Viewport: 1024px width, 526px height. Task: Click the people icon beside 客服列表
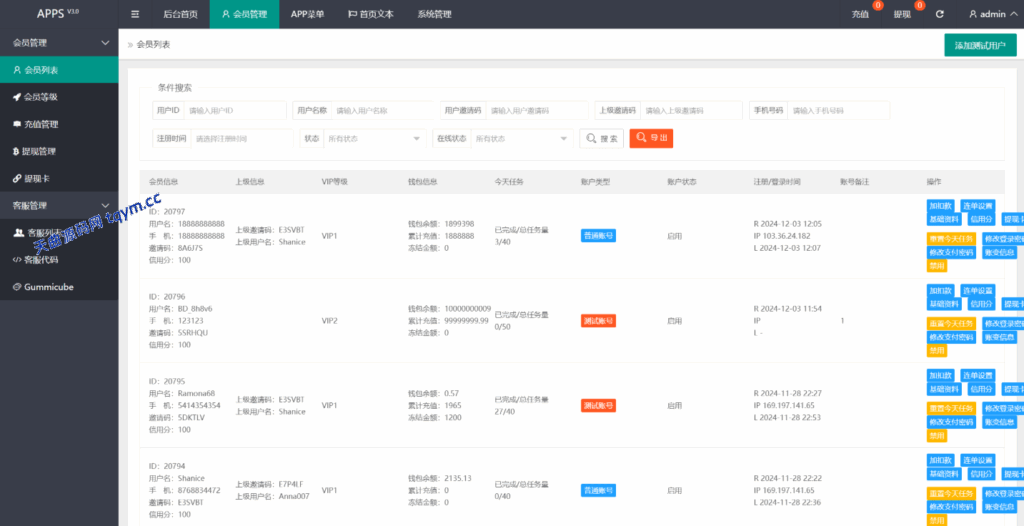[x=18, y=233]
